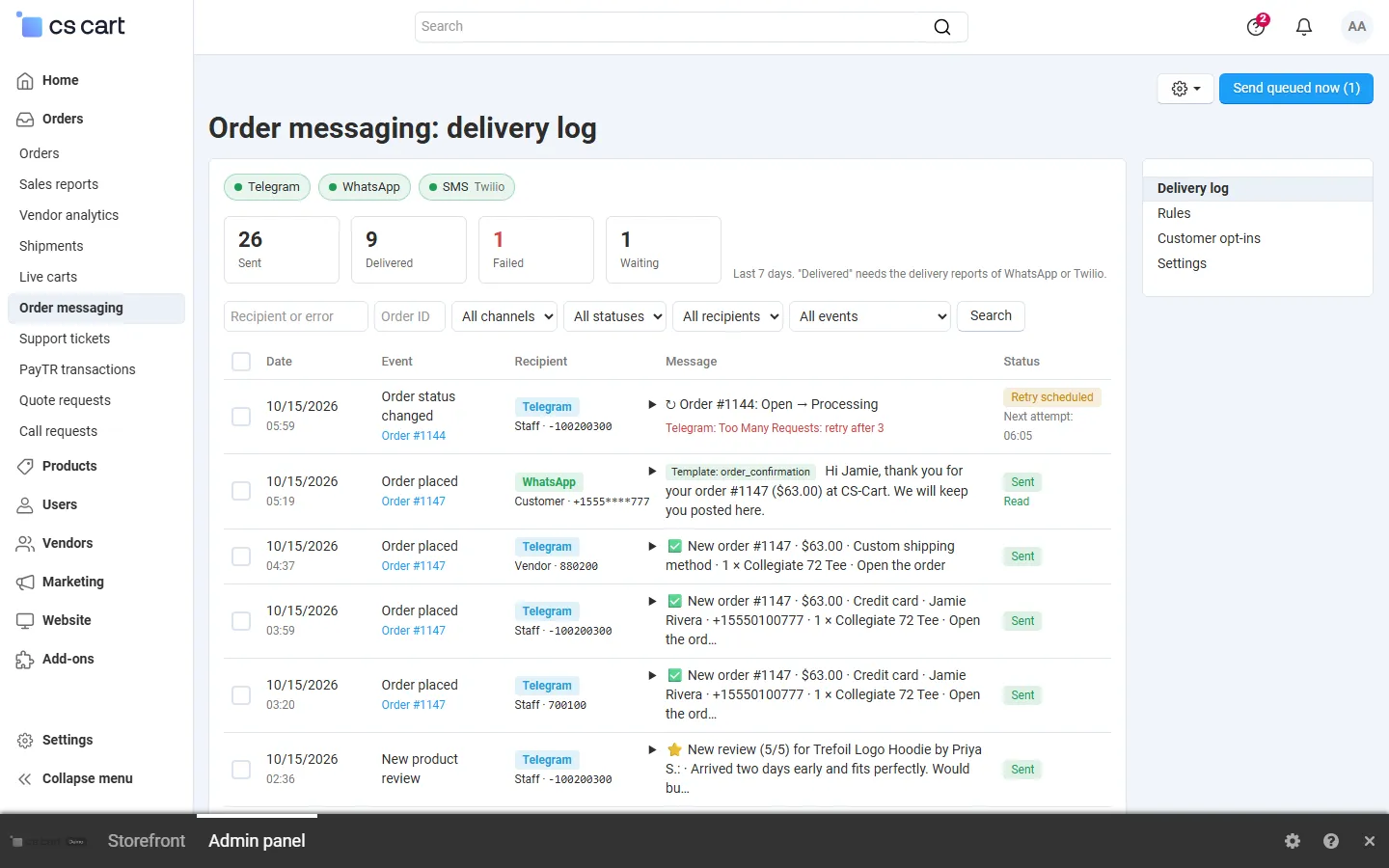The image size is (1389, 868).
Task: Open the All recipients dropdown
Action: tap(727, 316)
